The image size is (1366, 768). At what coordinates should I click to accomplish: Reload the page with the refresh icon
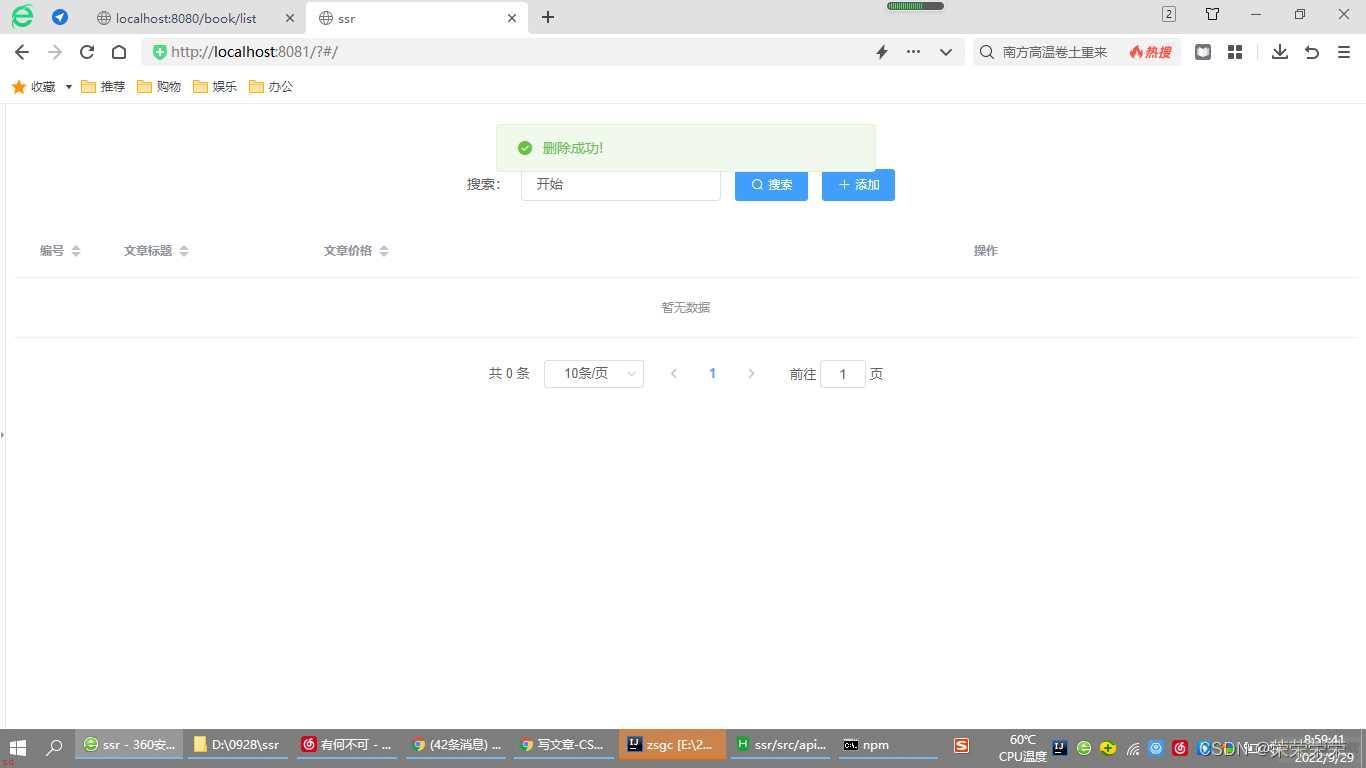coord(87,52)
